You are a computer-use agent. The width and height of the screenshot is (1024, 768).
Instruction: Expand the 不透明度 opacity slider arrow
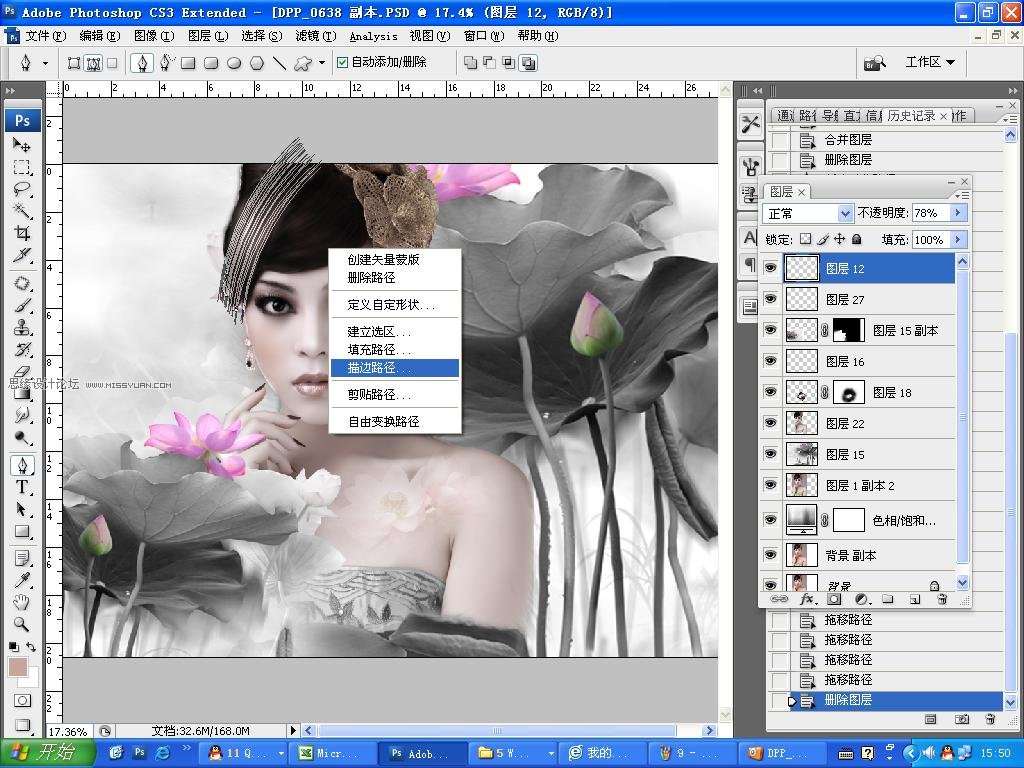click(x=958, y=213)
